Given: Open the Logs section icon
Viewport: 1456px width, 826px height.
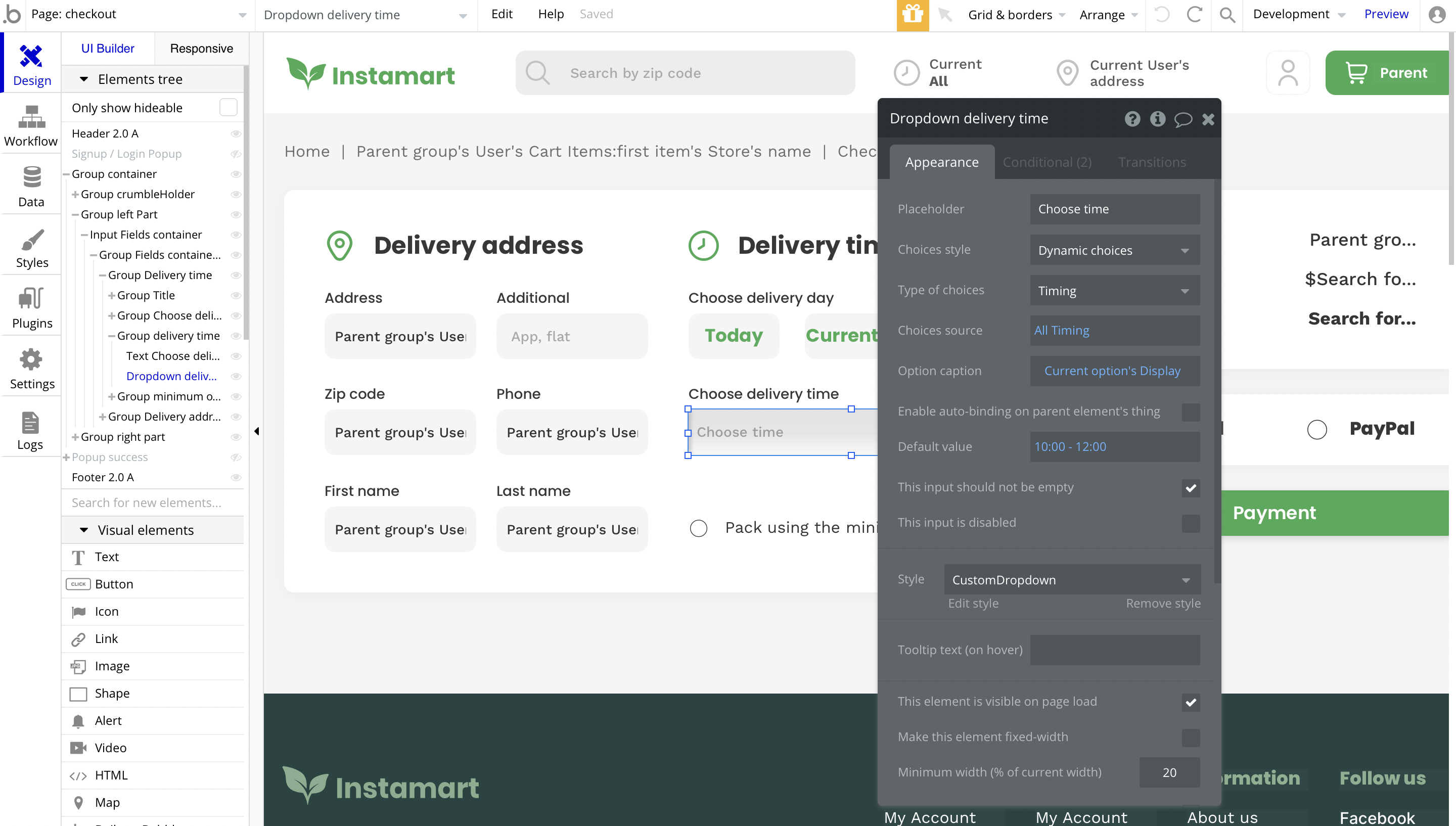Looking at the screenshot, I should pyautogui.click(x=29, y=423).
